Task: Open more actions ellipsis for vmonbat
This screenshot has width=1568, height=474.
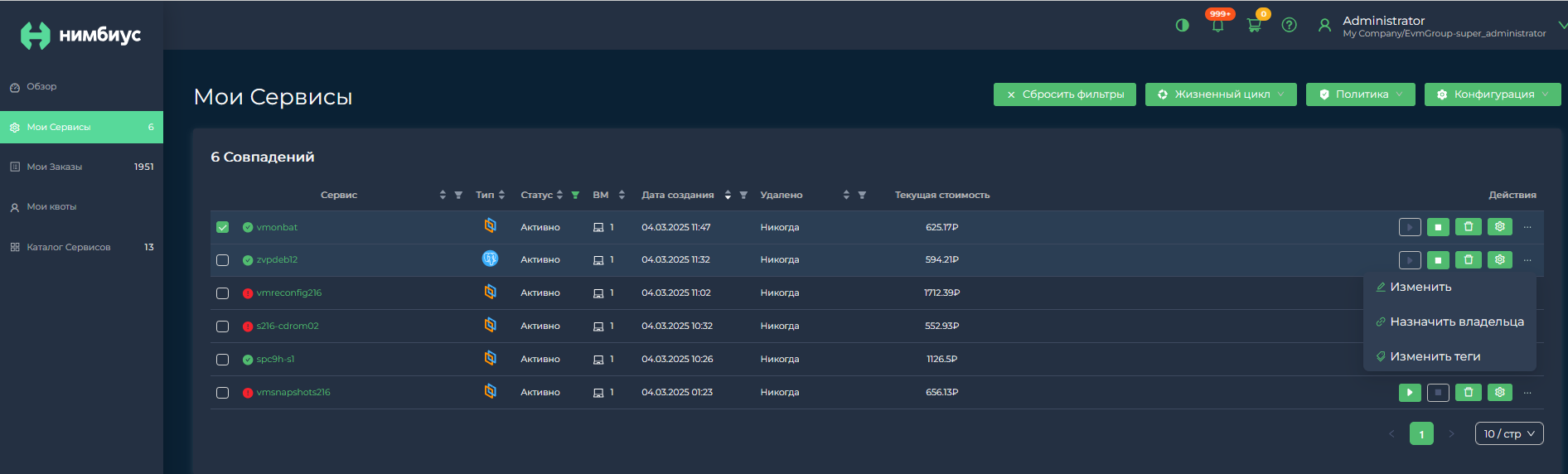Action: pyautogui.click(x=1527, y=227)
